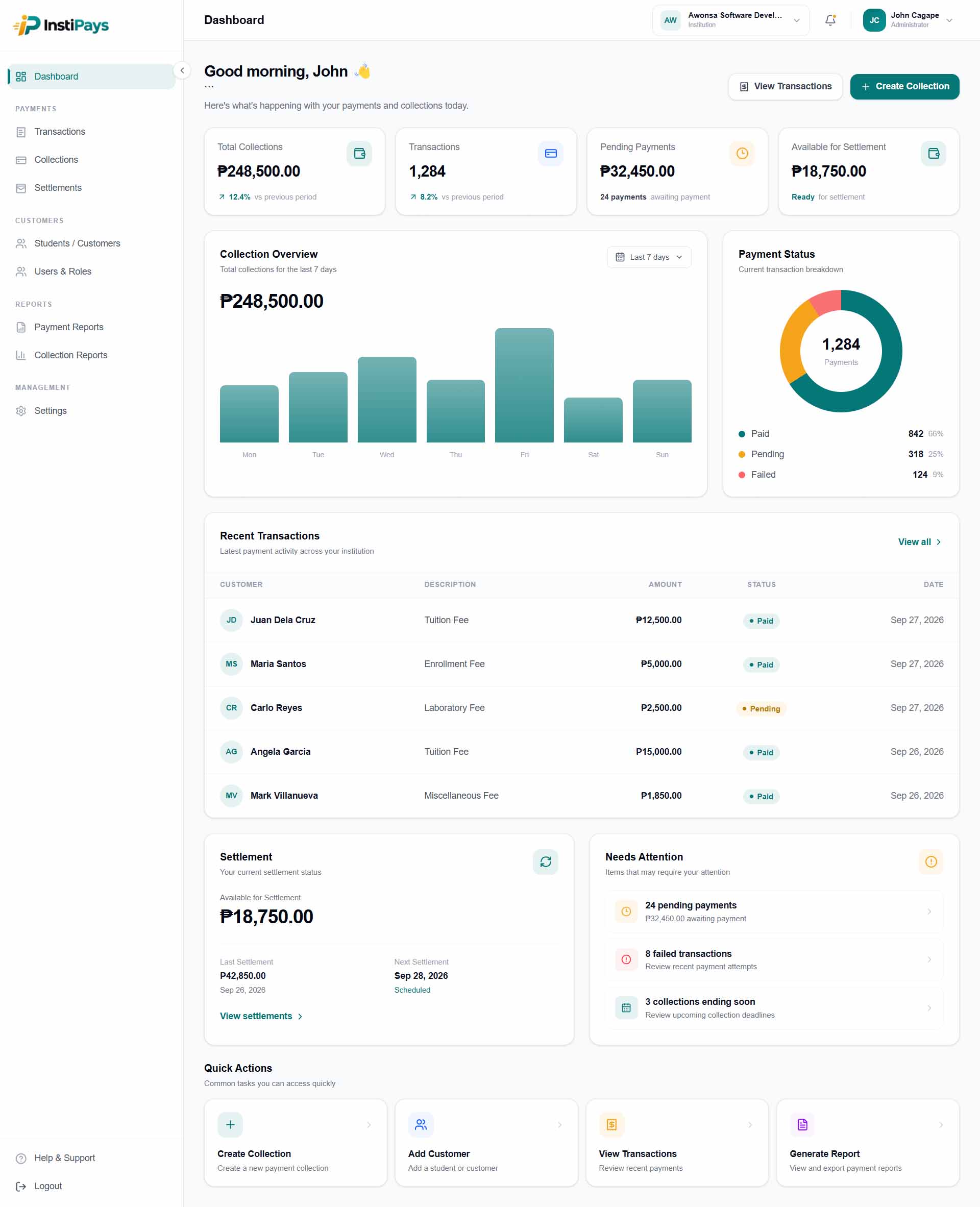The width and height of the screenshot is (980, 1207).
Task: Click the Transactions card icon
Action: [550, 154]
